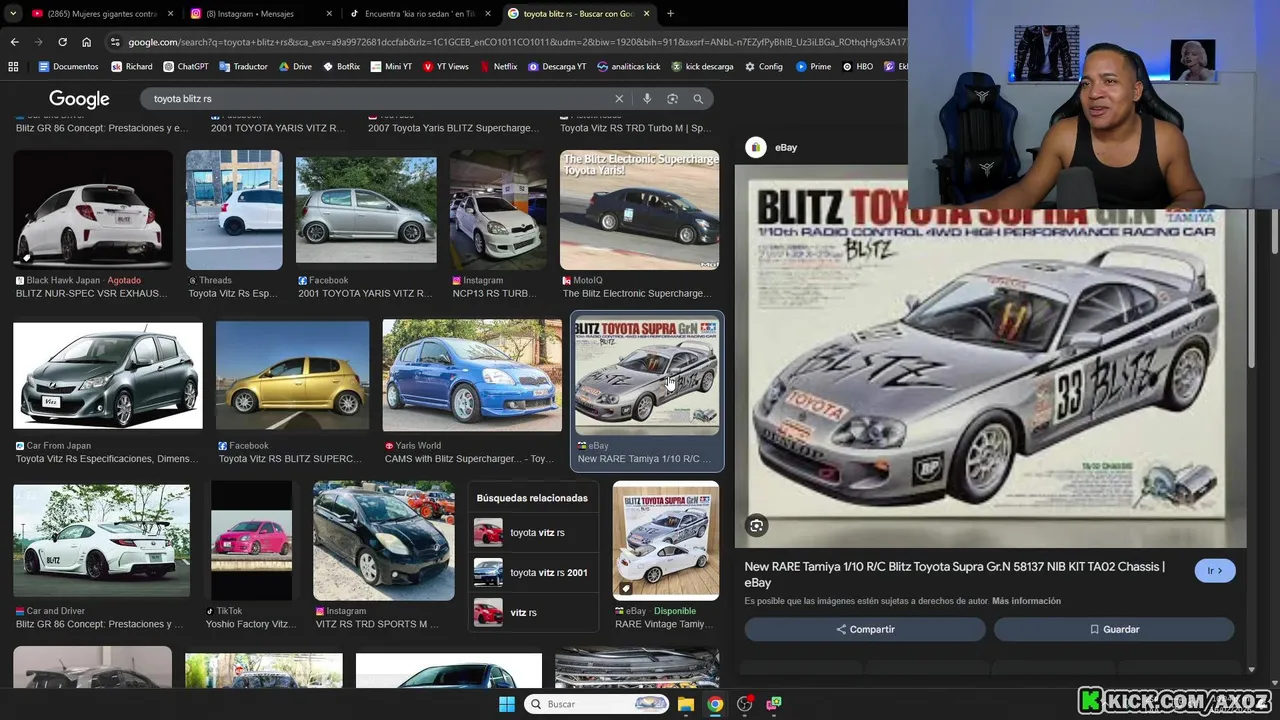
Task: Open the kick descarga bookmark
Action: pyautogui.click(x=703, y=66)
